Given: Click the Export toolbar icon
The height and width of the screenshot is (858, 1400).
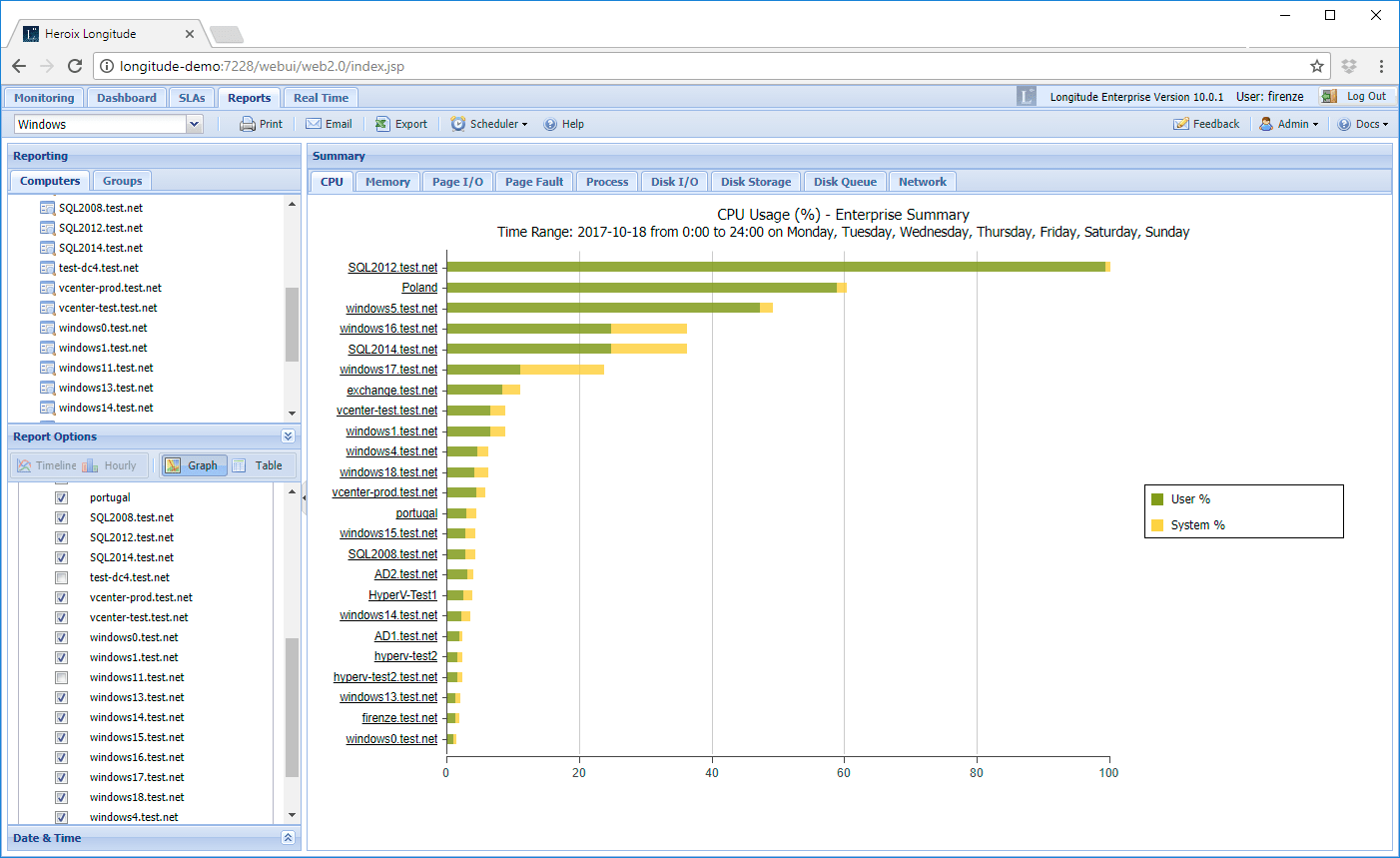Looking at the screenshot, I should tap(382, 124).
